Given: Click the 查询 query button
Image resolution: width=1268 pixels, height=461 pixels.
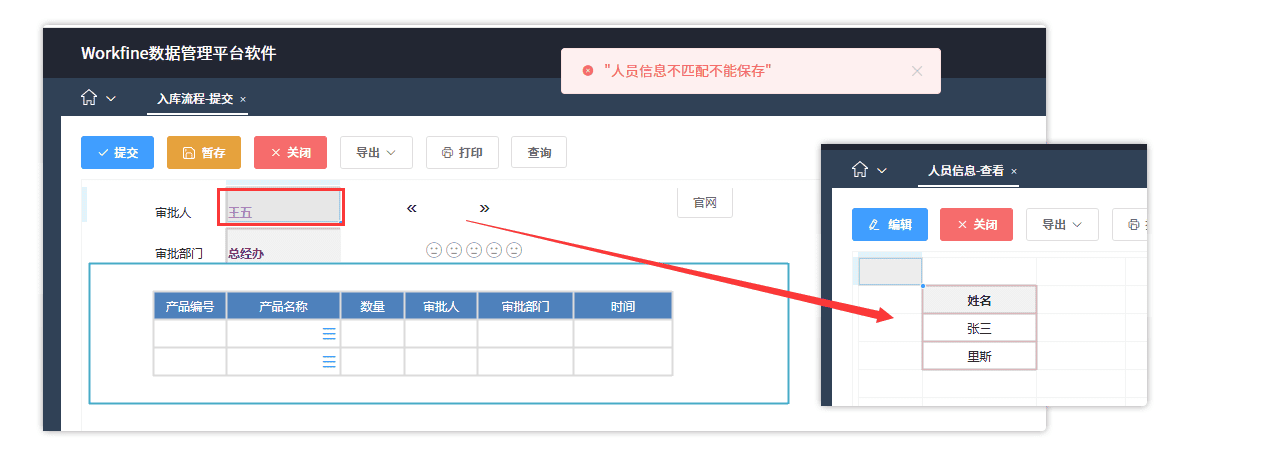Looking at the screenshot, I should pos(539,152).
